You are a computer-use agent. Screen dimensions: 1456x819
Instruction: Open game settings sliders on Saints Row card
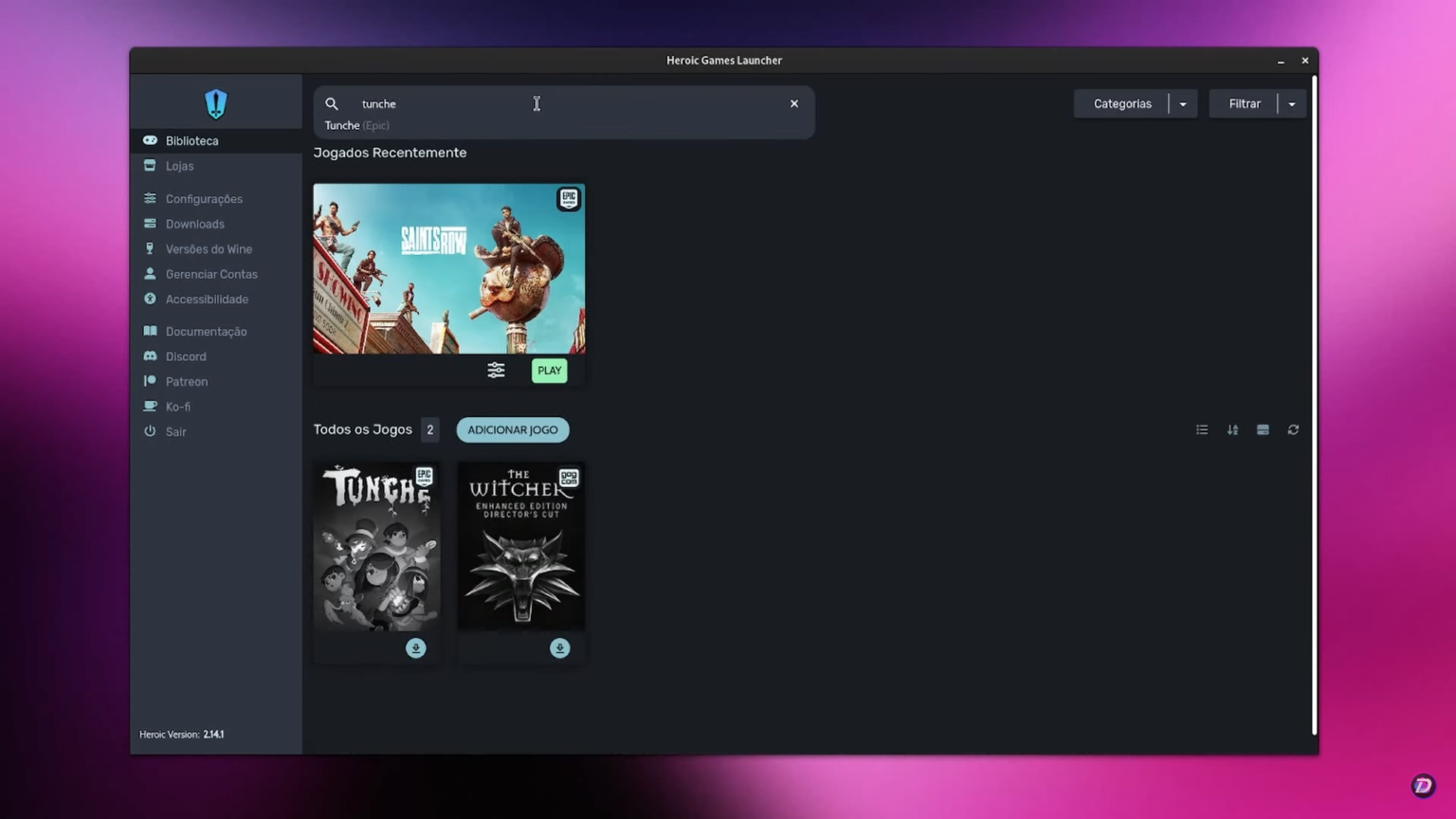[496, 370]
